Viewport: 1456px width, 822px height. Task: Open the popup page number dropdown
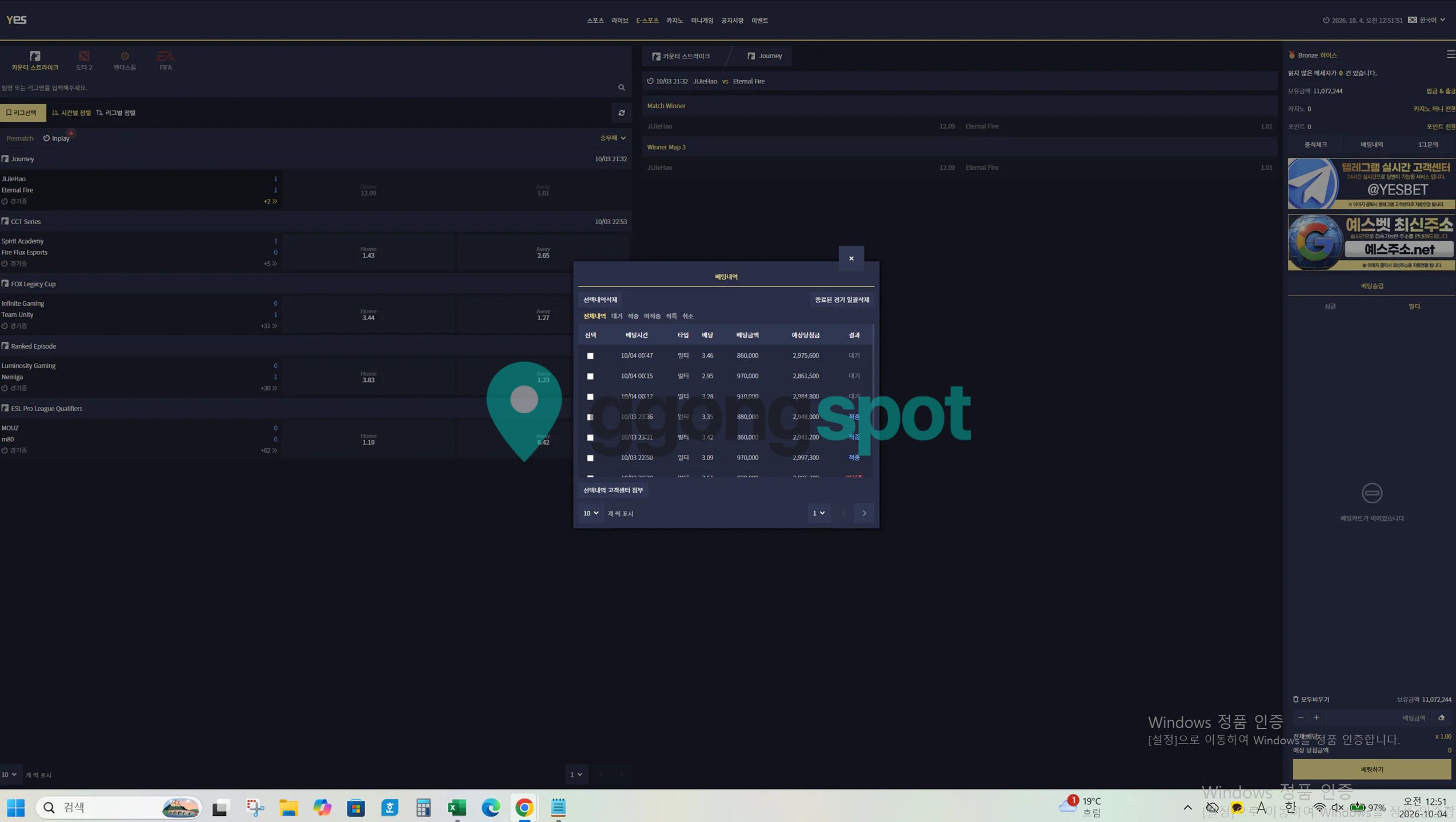tap(819, 513)
